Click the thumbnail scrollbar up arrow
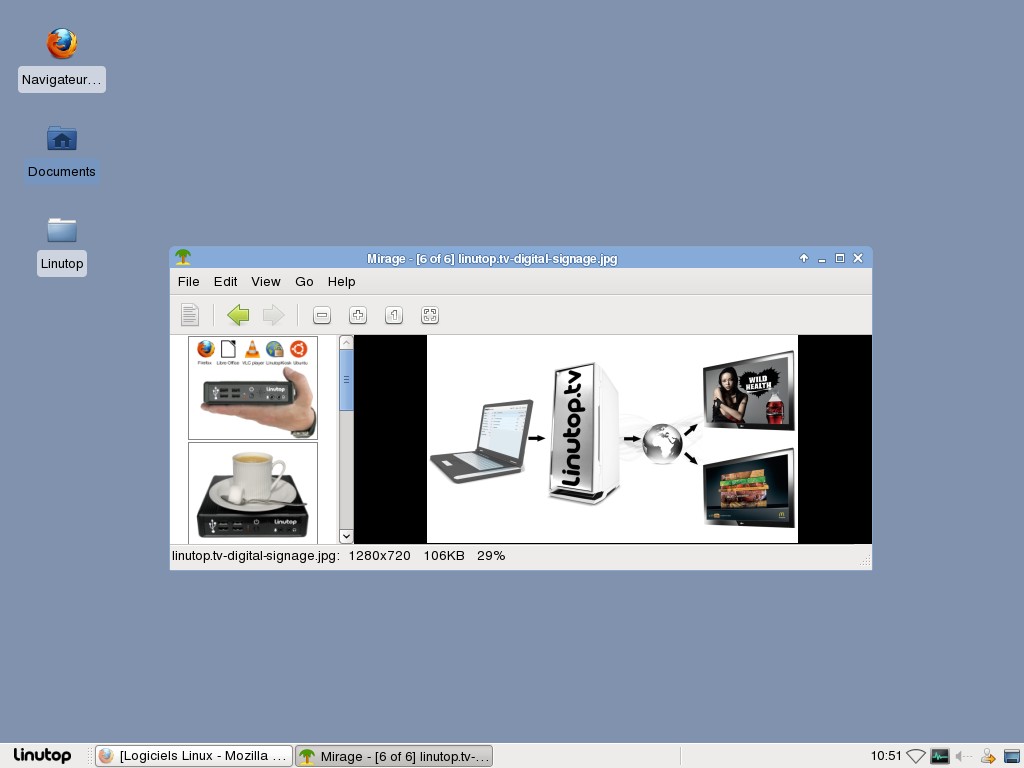 [346, 342]
